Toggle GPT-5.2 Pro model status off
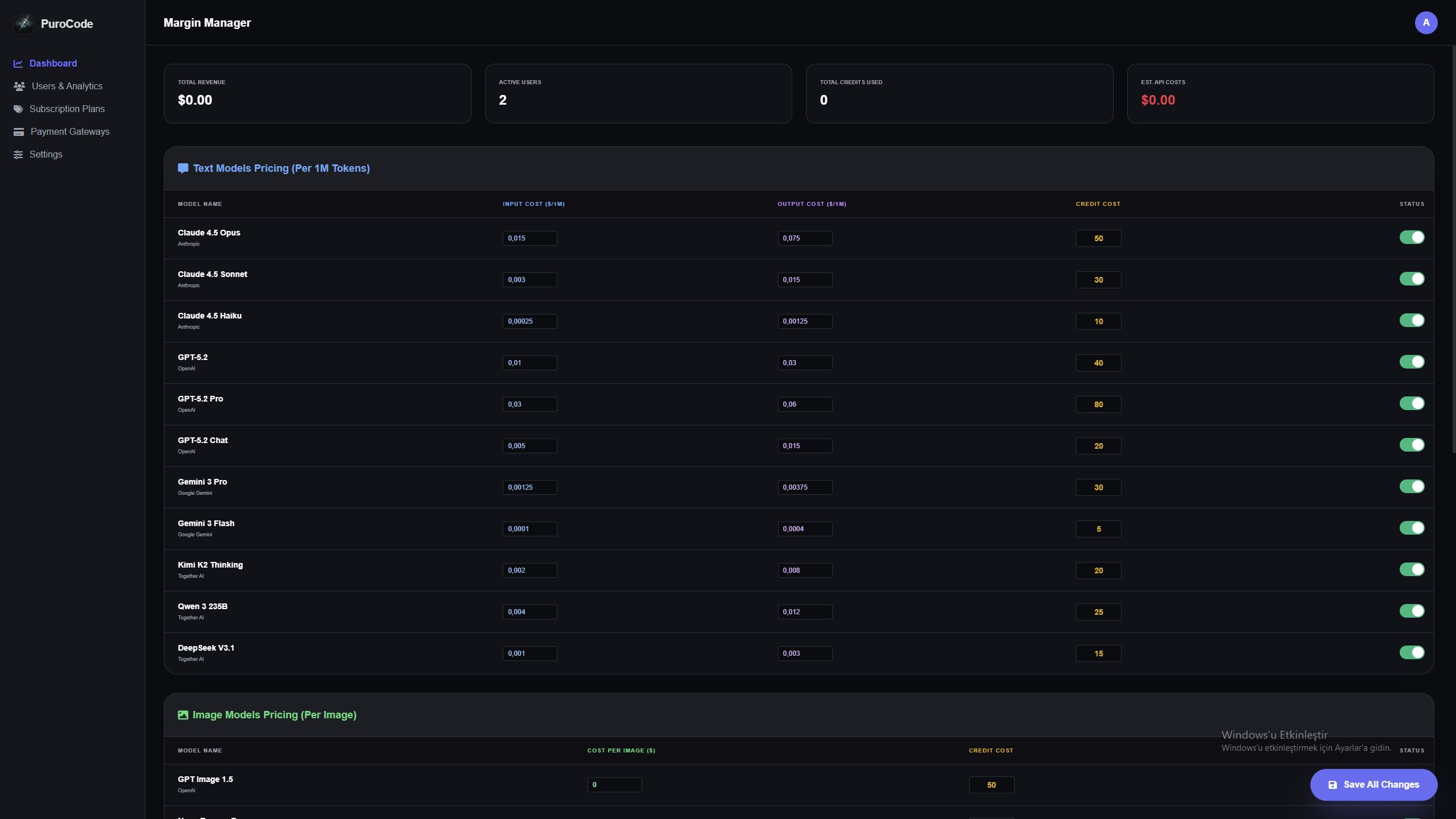The image size is (1456, 819). [x=1411, y=403]
